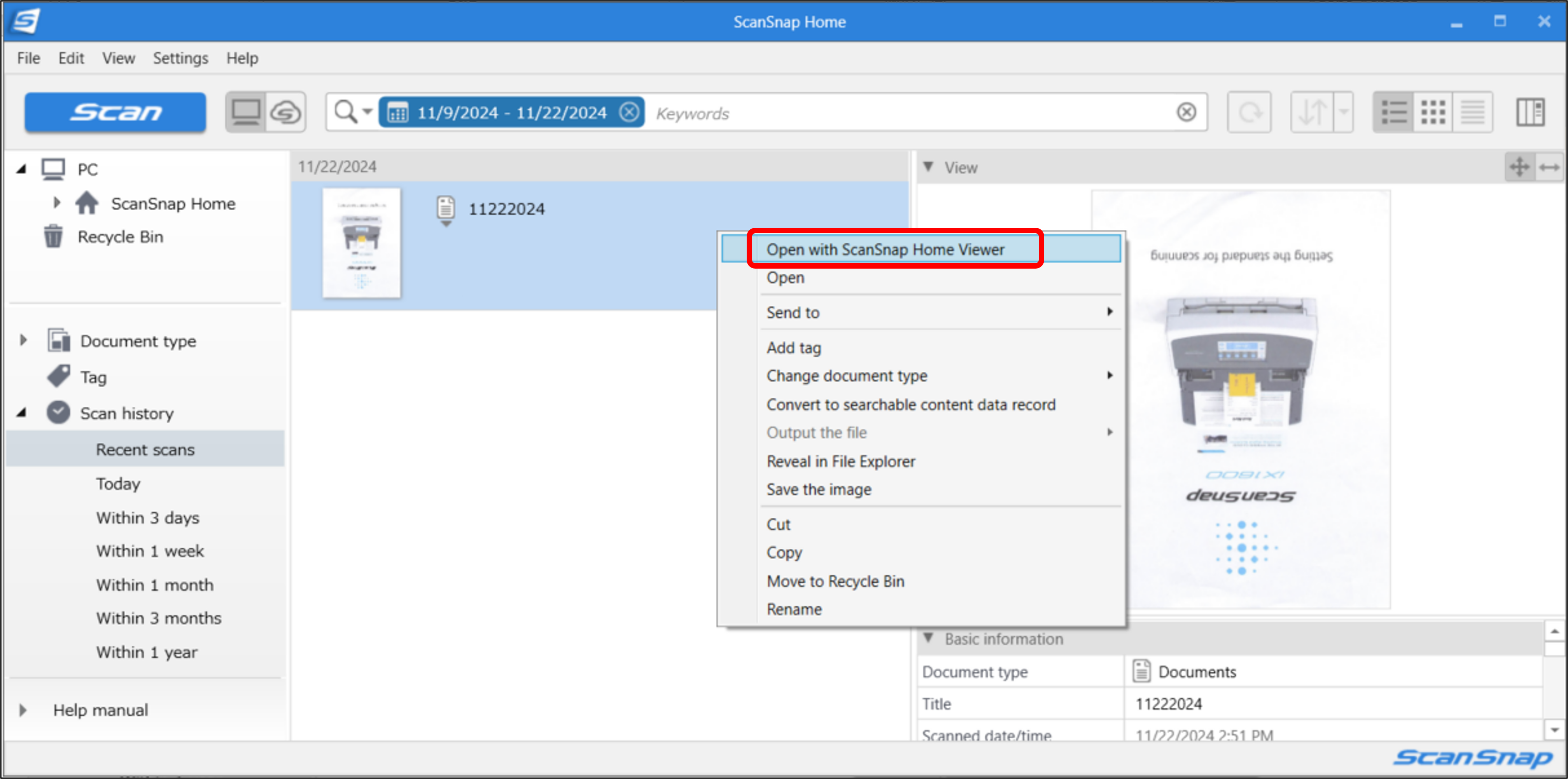Open the Edit menu
The width and height of the screenshot is (1568, 779).
point(71,58)
